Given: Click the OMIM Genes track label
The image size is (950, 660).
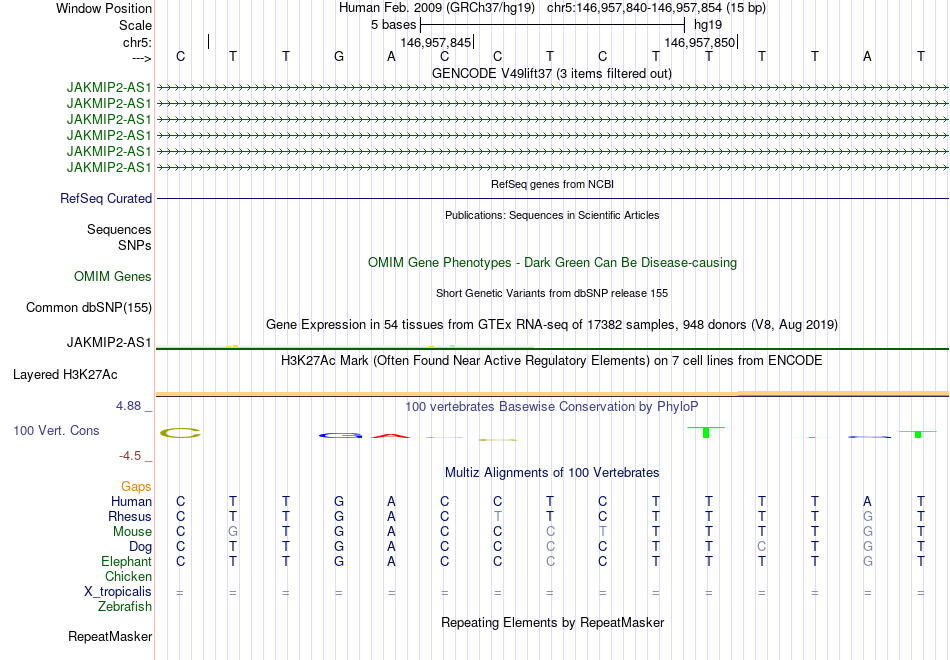Looking at the screenshot, I should point(113,276).
